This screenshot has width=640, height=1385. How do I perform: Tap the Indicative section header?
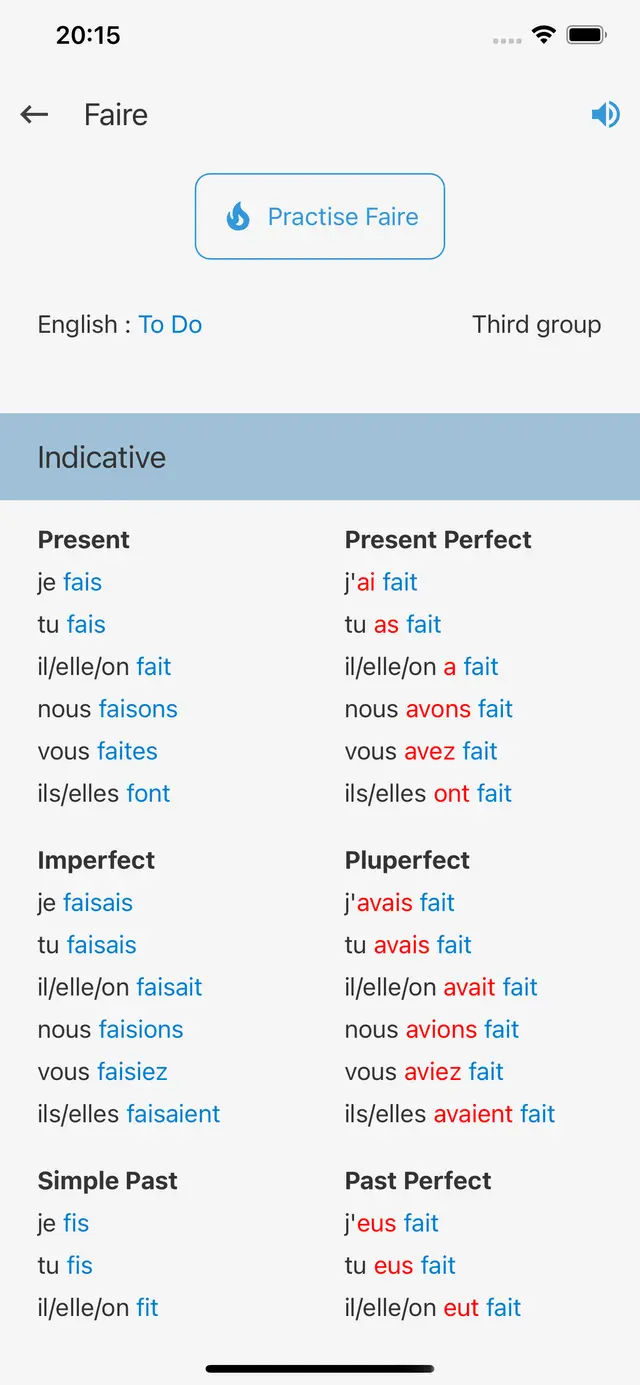tap(320, 457)
